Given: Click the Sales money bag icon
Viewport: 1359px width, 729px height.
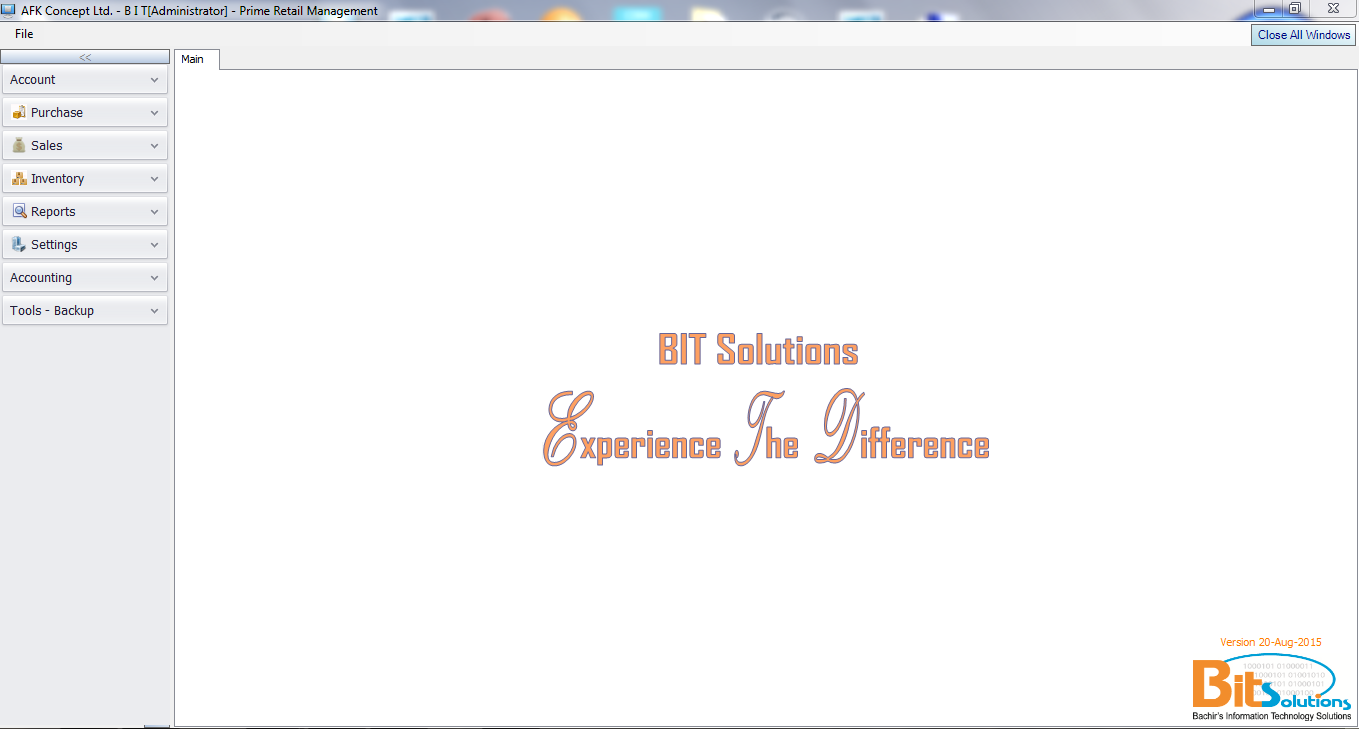Looking at the screenshot, I should [19, 145].
